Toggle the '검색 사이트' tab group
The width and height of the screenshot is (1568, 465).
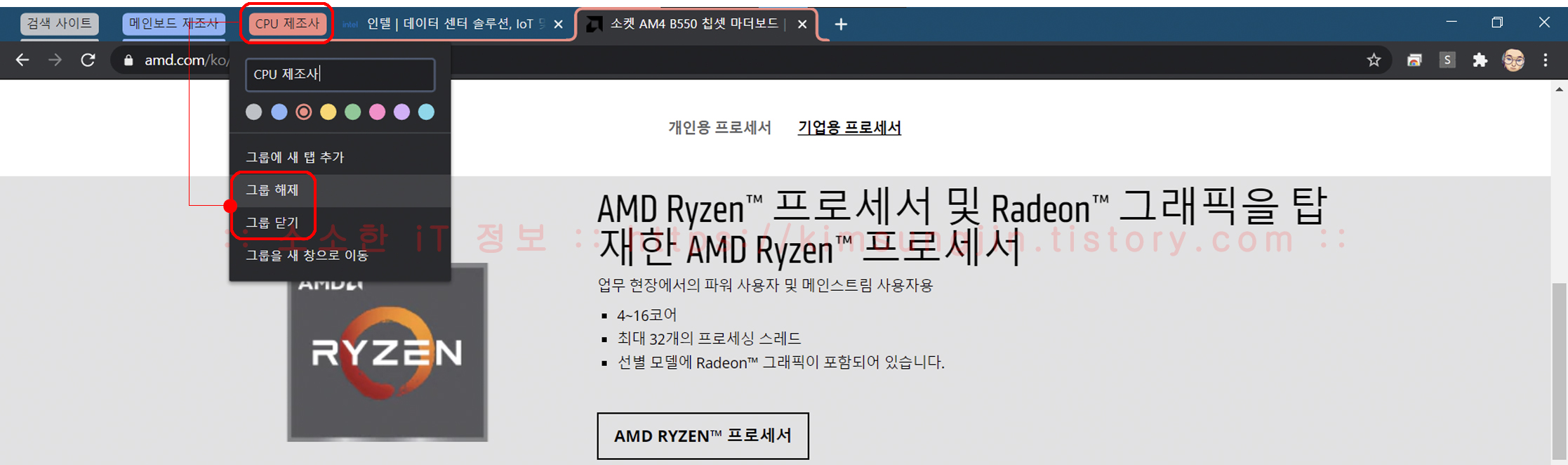point(60,24)
